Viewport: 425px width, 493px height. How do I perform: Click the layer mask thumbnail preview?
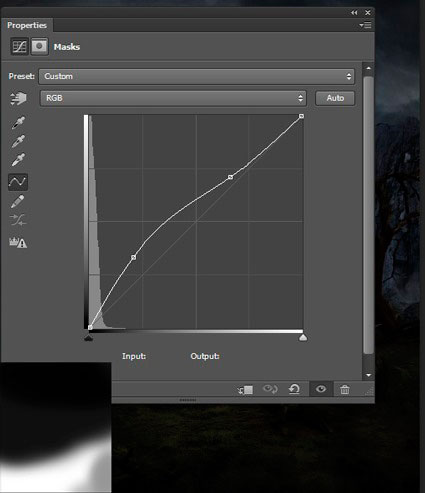point(56,427)
